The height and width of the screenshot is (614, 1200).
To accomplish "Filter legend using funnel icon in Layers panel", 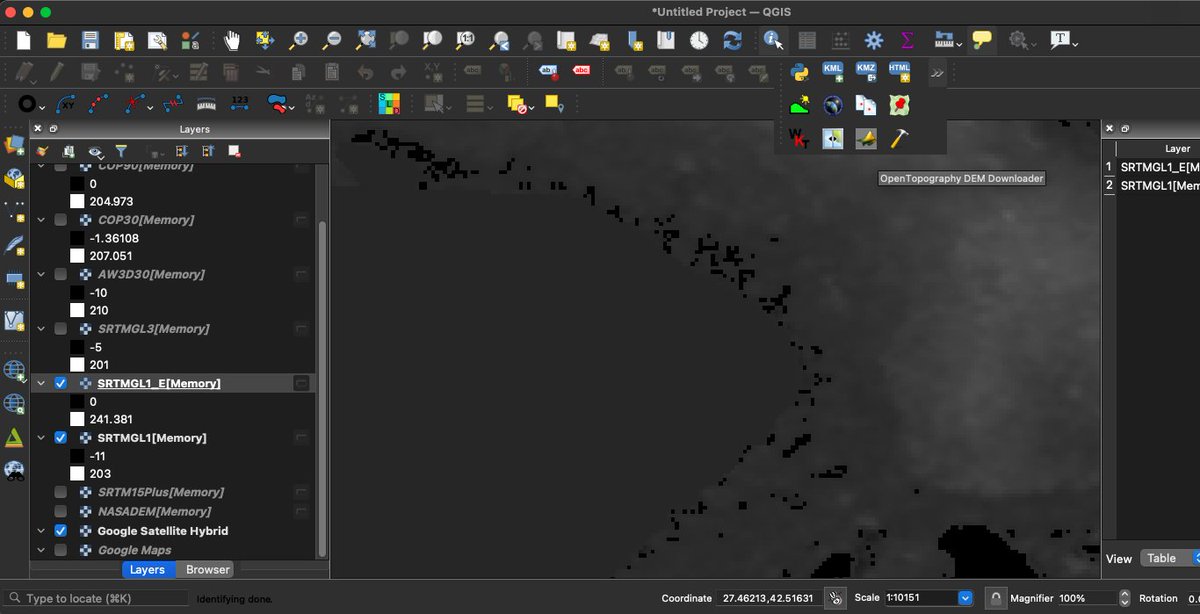I will 121,151.
